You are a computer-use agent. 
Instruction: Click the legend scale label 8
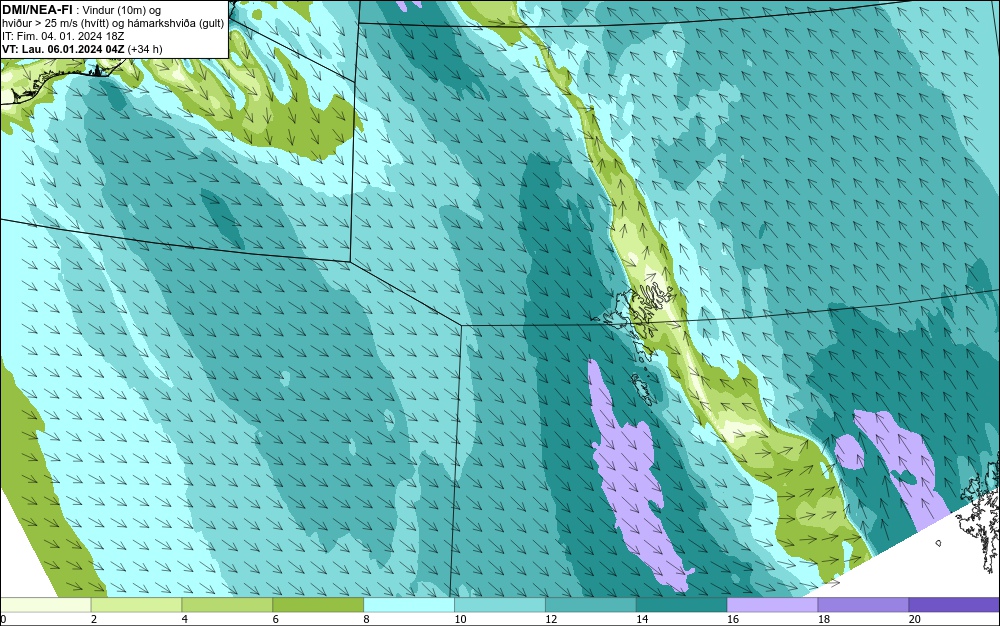(366, 619)
